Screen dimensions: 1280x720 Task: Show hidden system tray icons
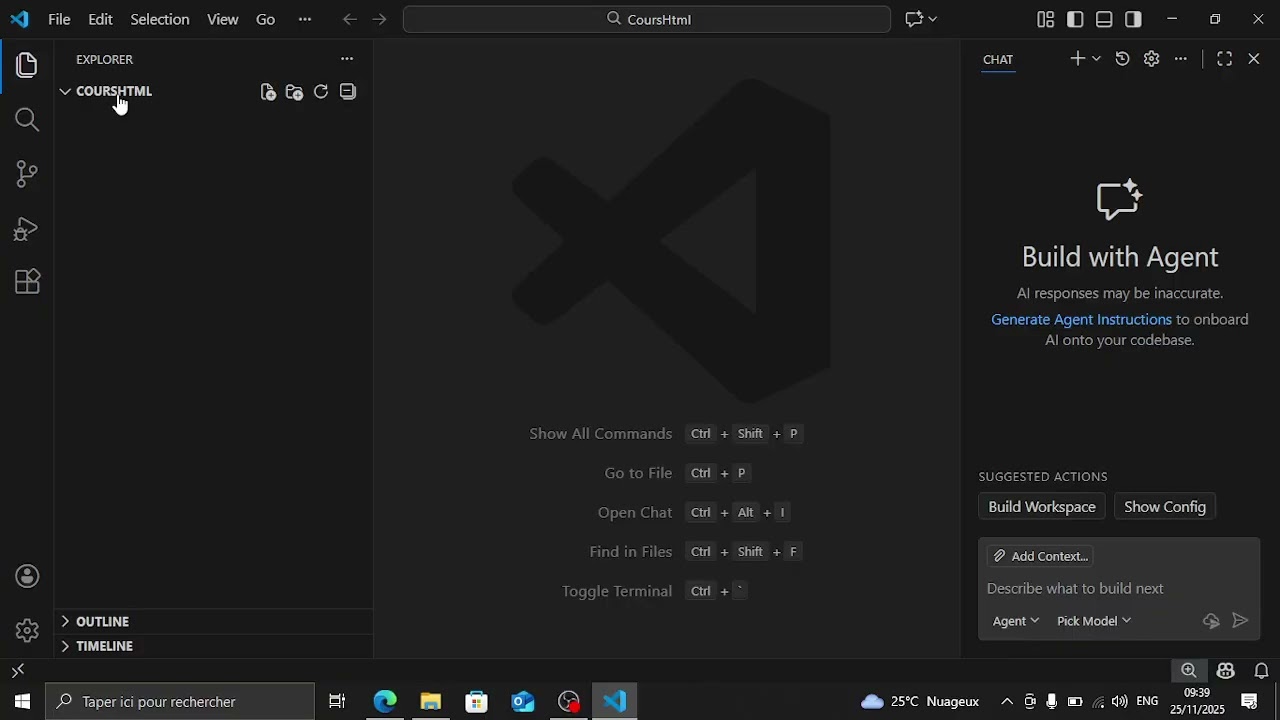click(x=1007, y=701)
